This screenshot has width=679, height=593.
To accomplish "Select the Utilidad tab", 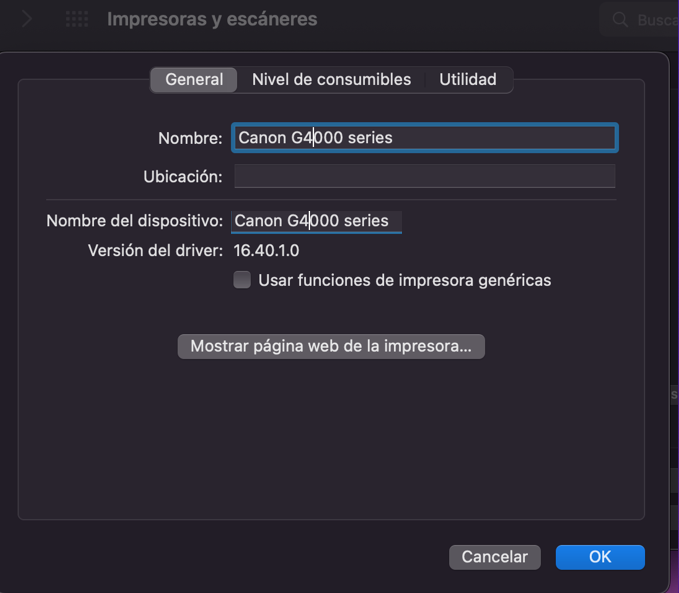I will 468,80.
